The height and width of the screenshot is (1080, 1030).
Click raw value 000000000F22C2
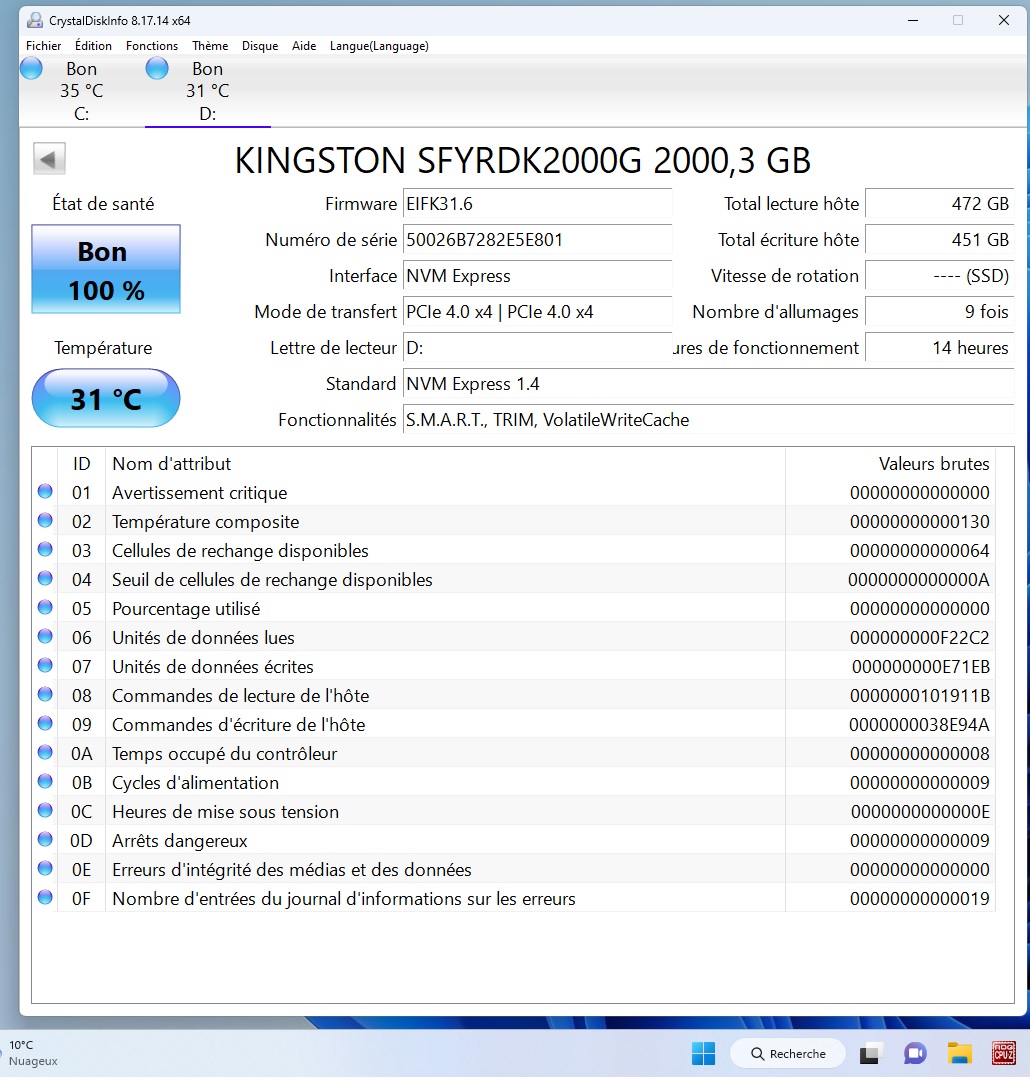coord(919,637)
